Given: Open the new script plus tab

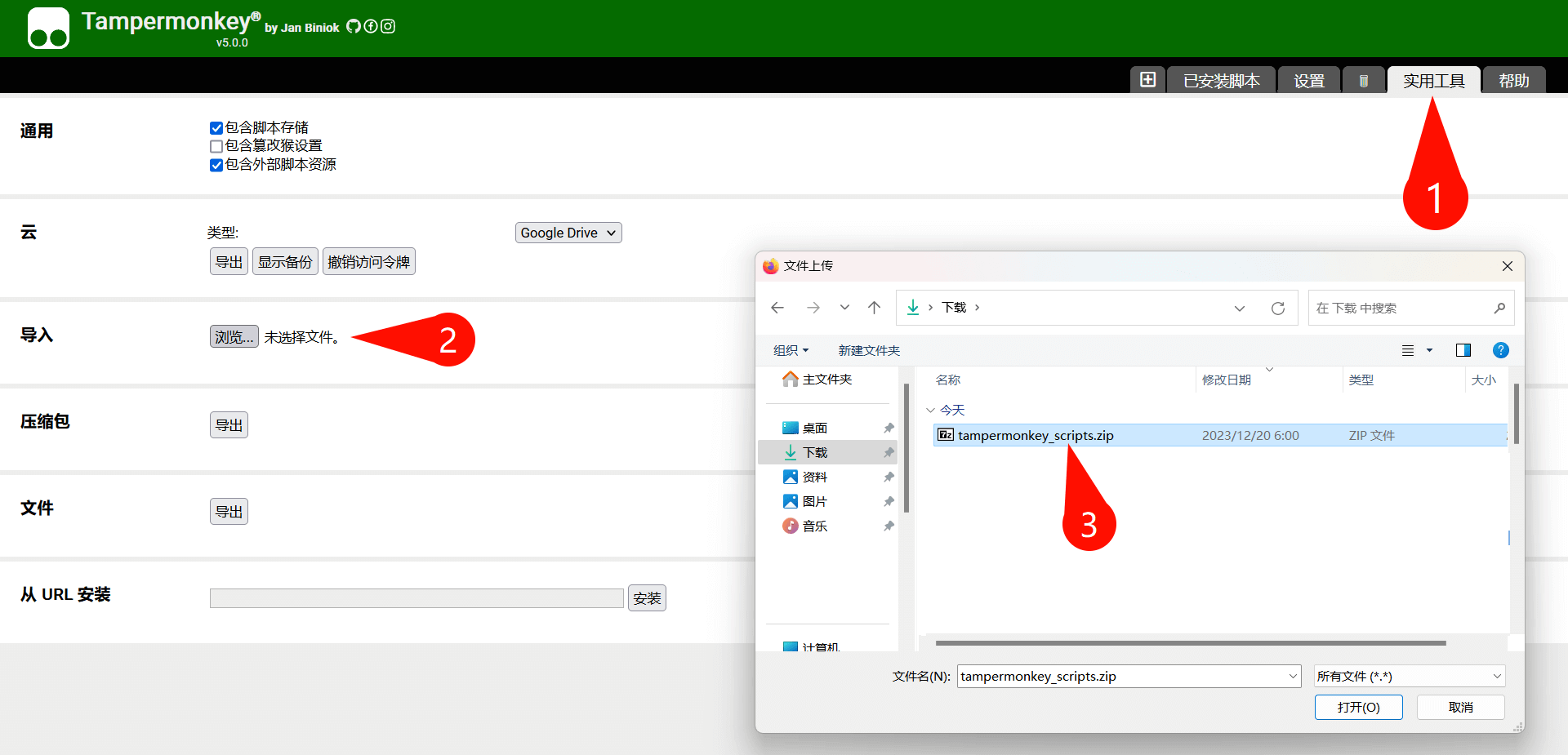Looking at the screenshot, I should tap(1147, 80).
